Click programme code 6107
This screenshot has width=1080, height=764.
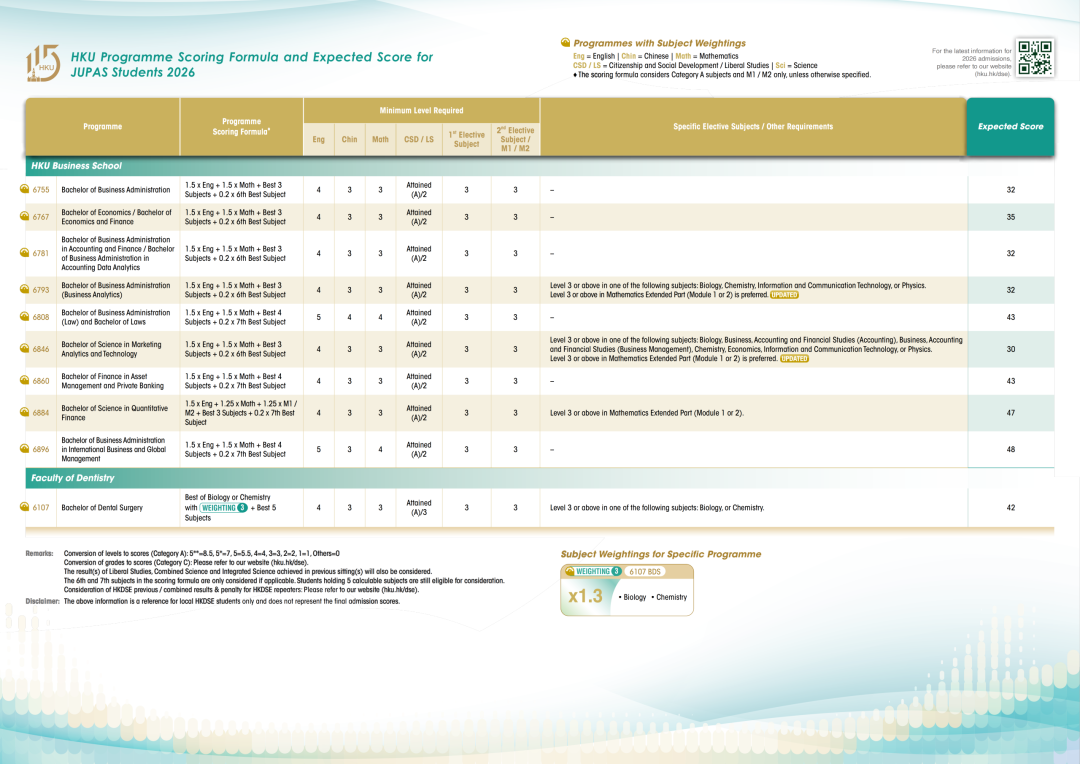[41, 508]
